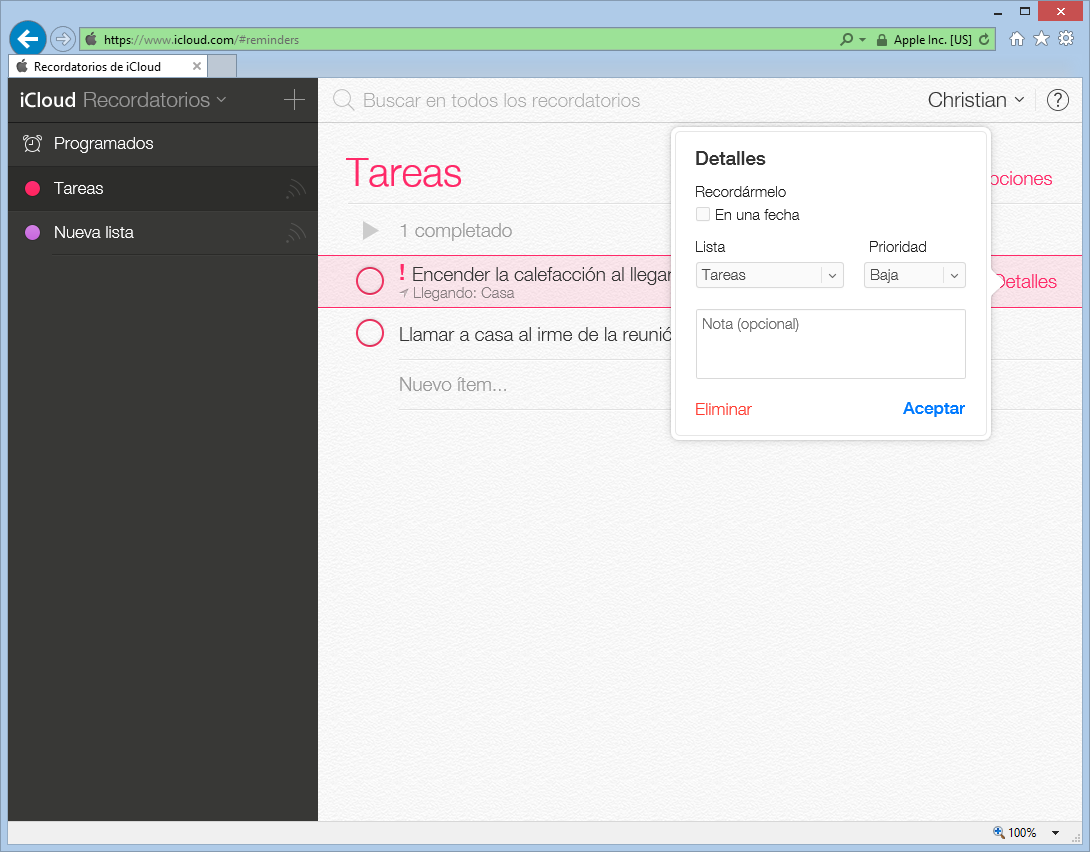1090x852 pixels.
Task: Click the location arrow beside Llegando: Casa
Action: coord(404,293)
